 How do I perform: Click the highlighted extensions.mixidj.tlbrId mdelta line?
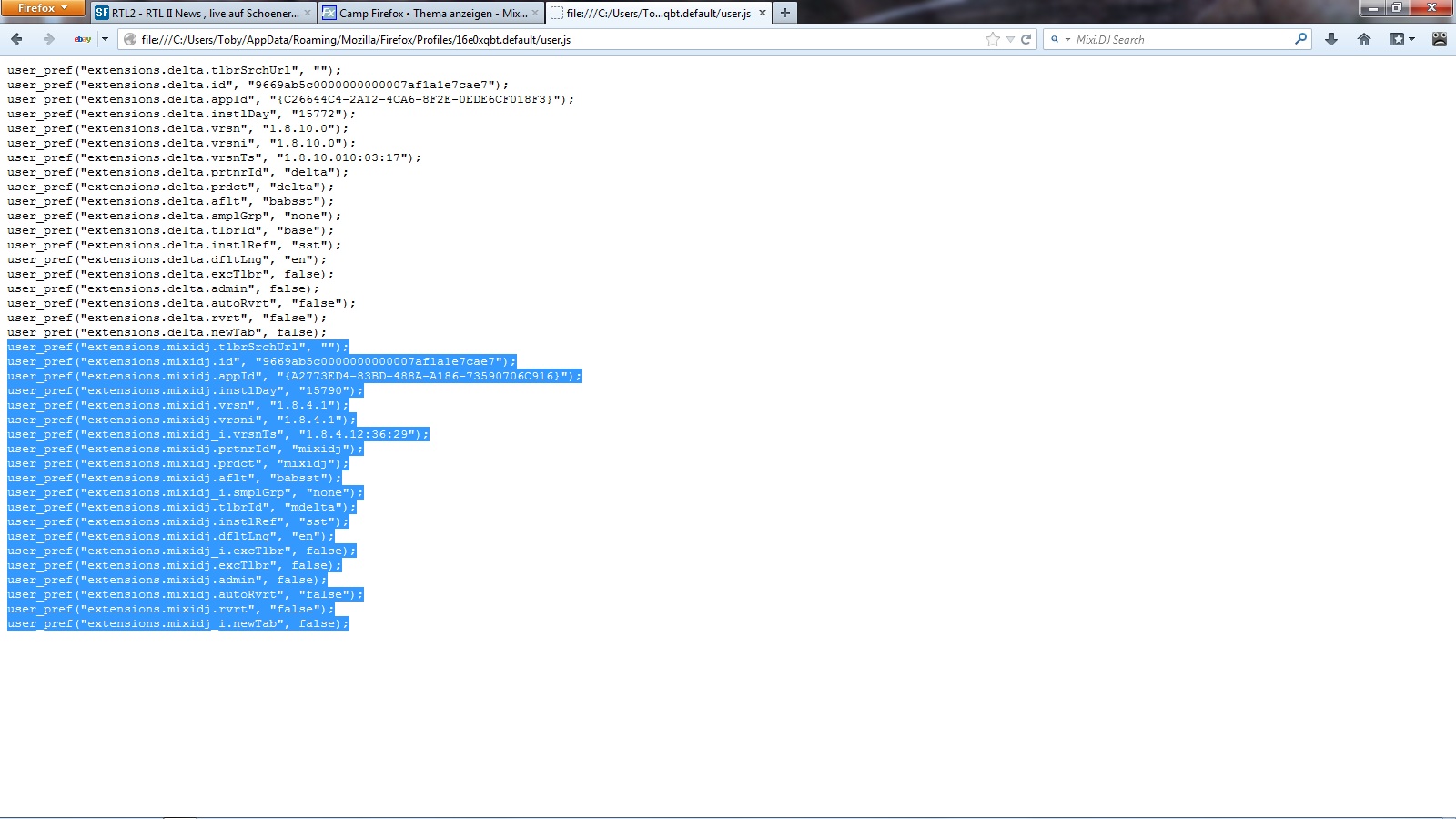click(182, 507)
